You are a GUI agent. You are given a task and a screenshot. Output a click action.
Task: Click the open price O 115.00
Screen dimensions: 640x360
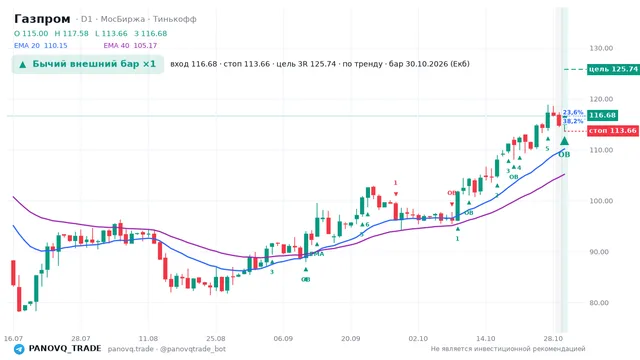point(31,33)
